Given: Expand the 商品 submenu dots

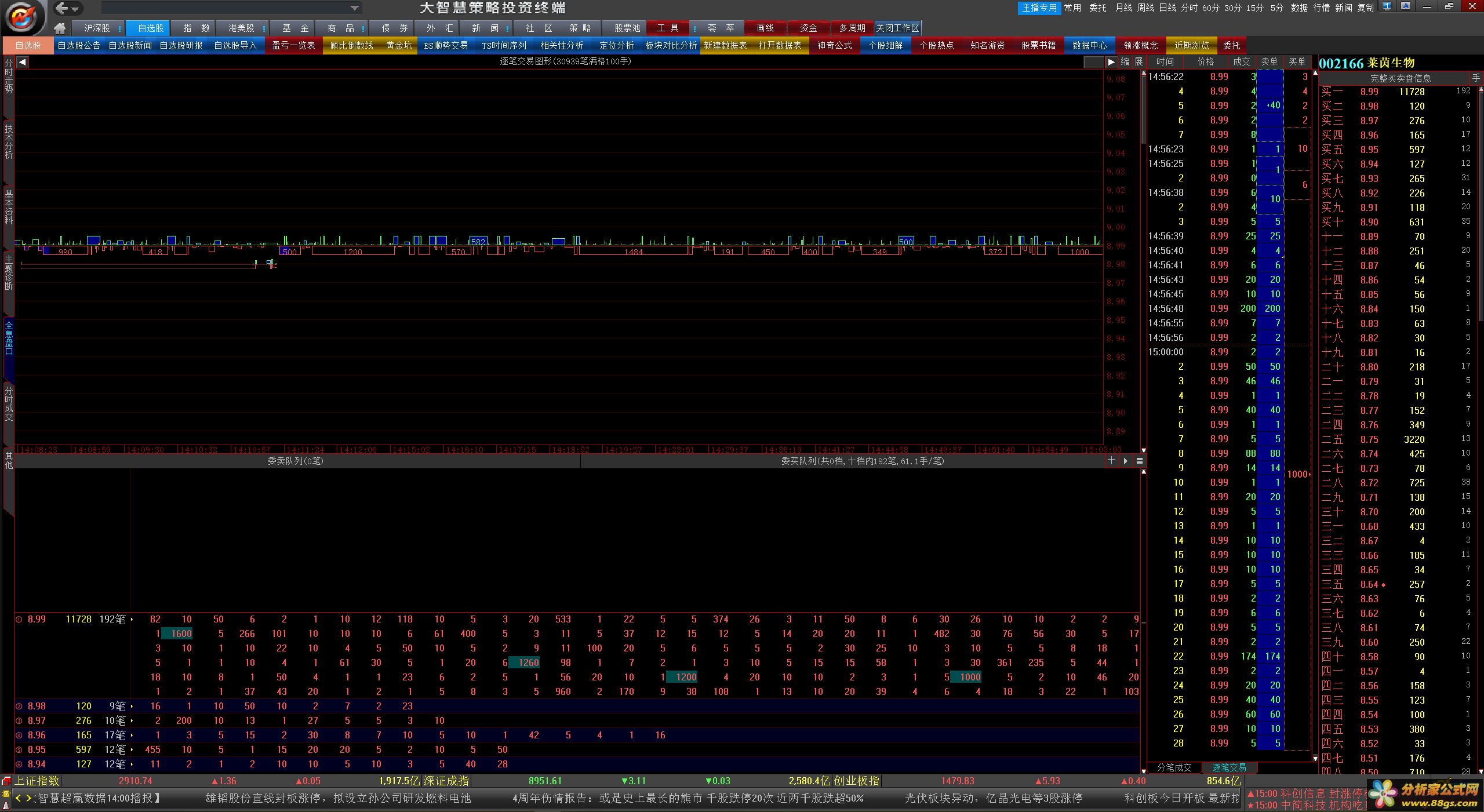Looking at the screenshot, I should [x=363, y=28].
